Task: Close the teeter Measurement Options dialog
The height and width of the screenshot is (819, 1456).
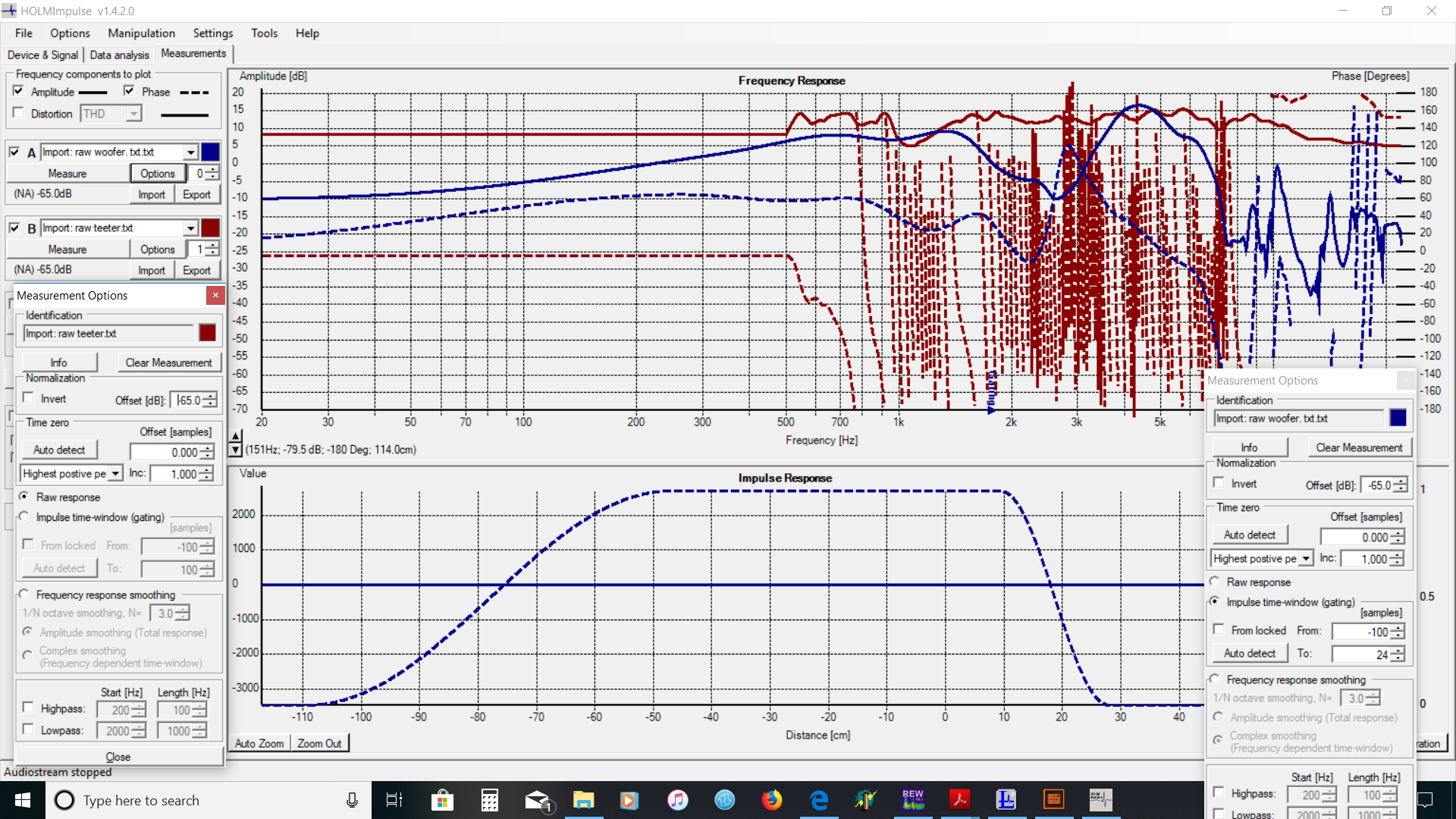Action: pyautogui.click(x=215, y=296)
